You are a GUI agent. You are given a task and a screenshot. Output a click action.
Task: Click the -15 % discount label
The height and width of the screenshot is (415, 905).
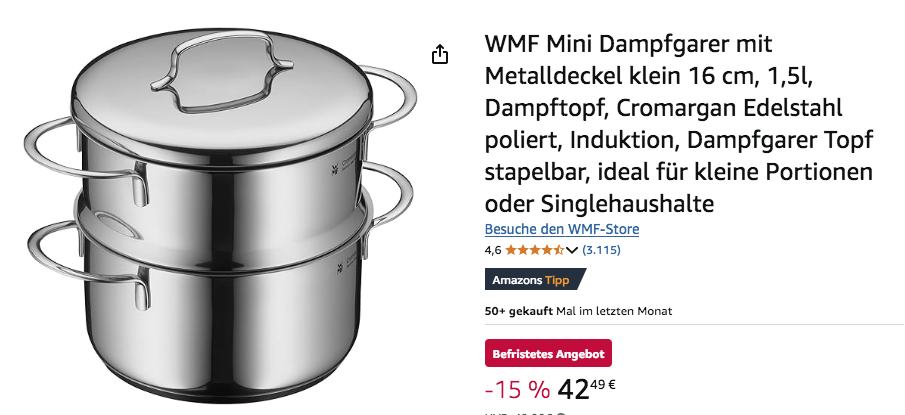coord(518,390)
